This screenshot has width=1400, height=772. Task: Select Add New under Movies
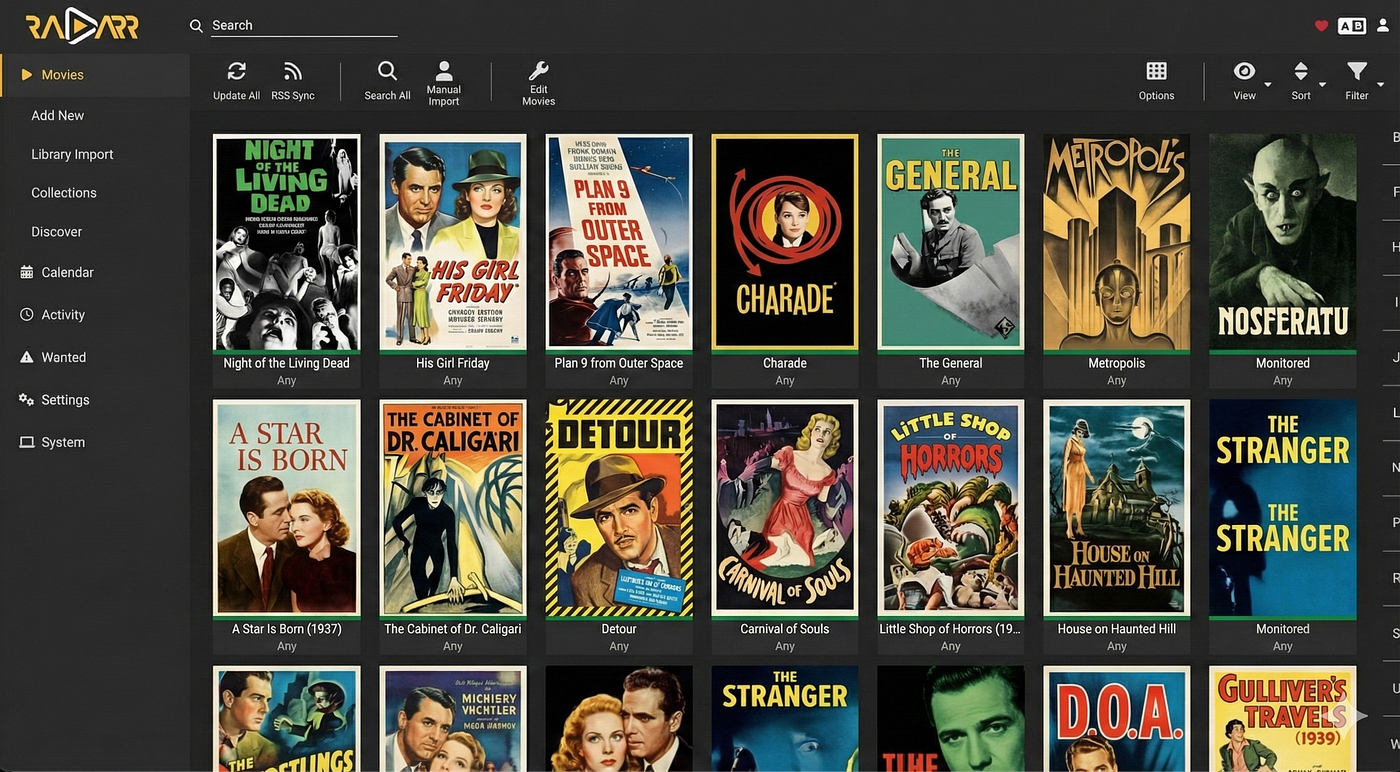[x=58, y=115]
